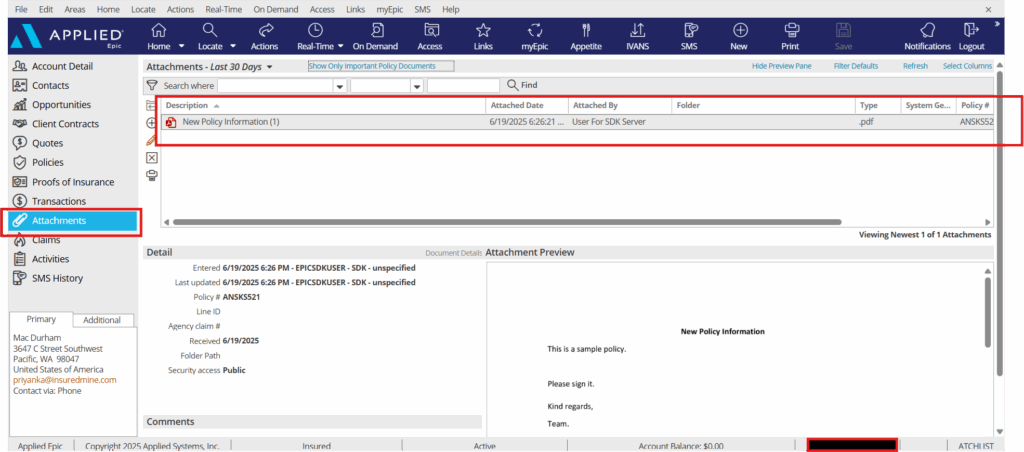Screen dimensions: 1024x452
Task: Click the delete attachment X icon
Action: (x=152, y=157)
